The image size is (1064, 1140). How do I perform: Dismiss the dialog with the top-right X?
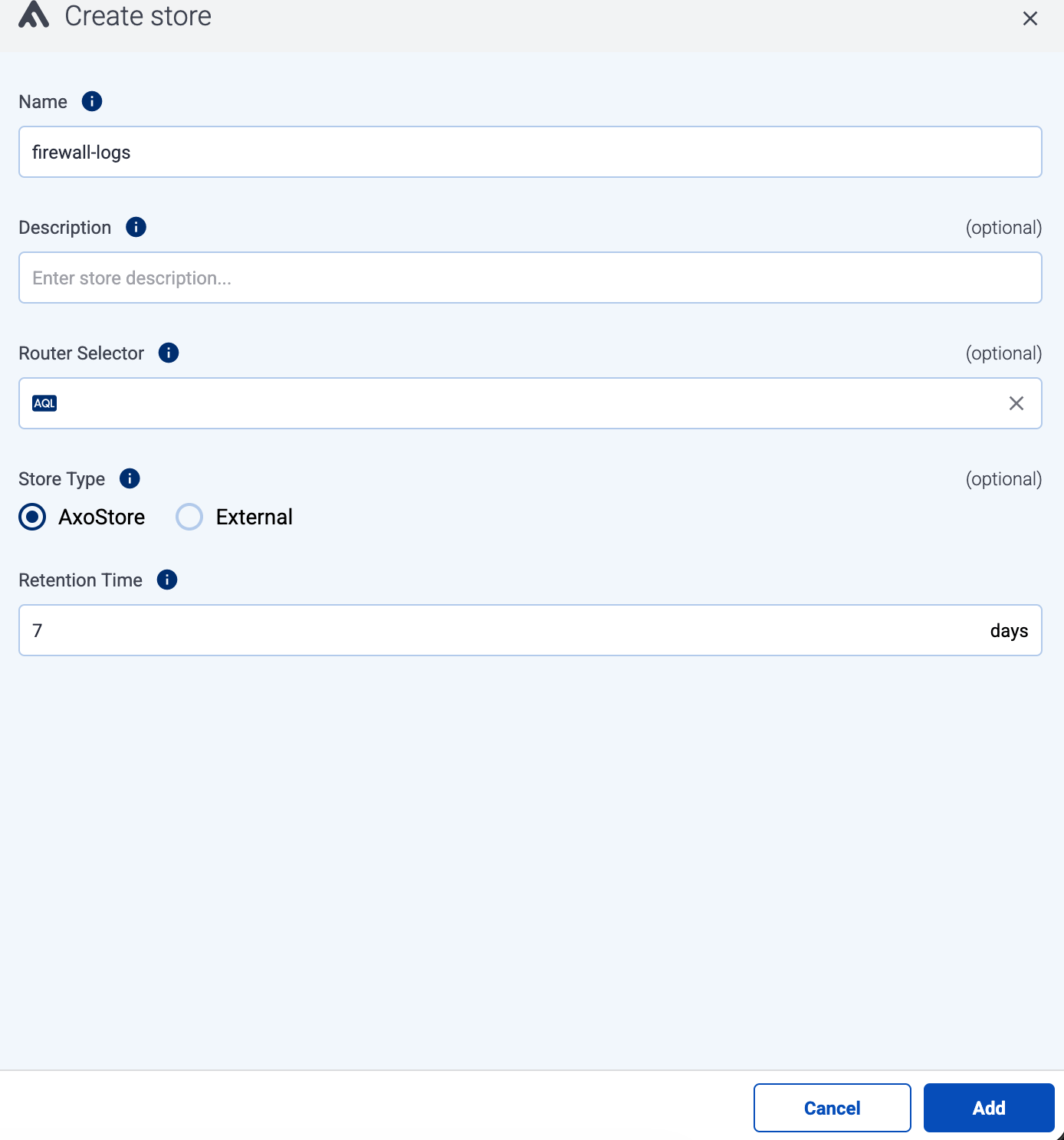(1030, 18)
